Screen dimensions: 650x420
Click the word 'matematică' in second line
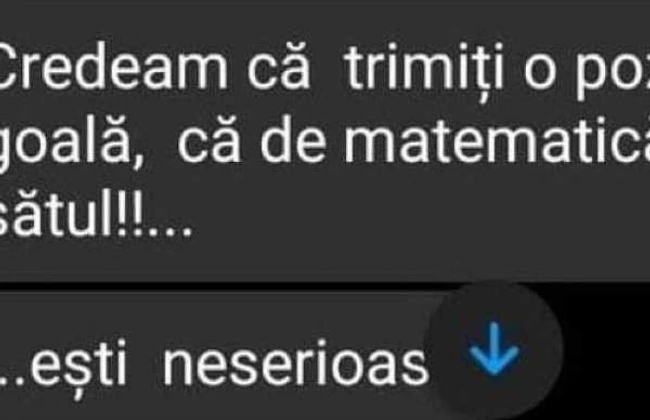pyautogui.click(x=497, y=140)
